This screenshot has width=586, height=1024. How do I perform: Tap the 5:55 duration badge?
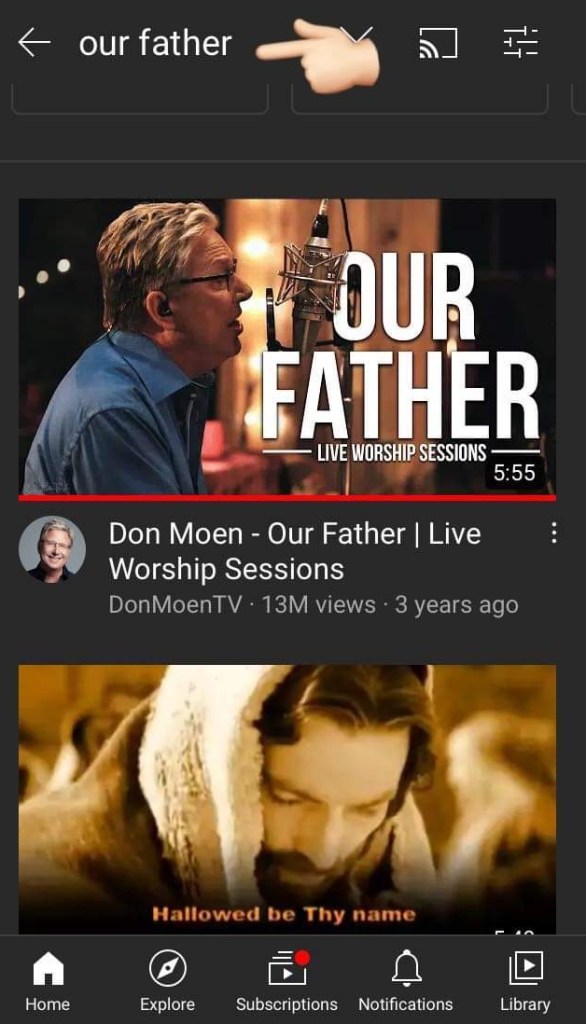[514, 472]
